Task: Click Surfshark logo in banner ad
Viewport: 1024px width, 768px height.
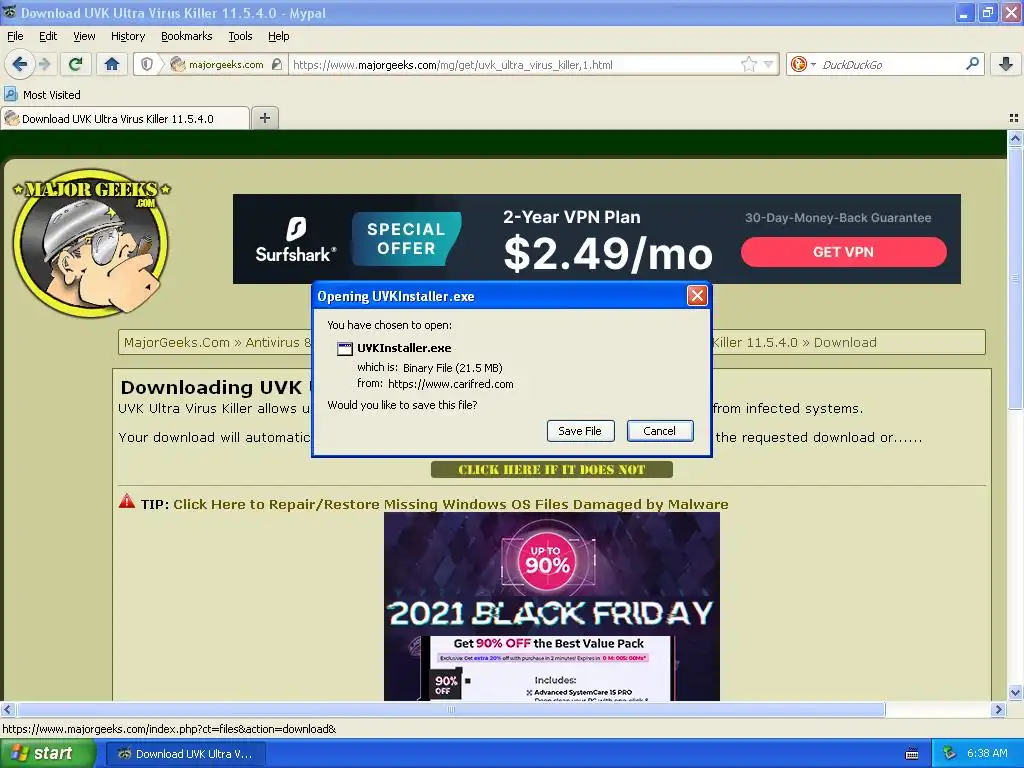Action: pos(296,240)
